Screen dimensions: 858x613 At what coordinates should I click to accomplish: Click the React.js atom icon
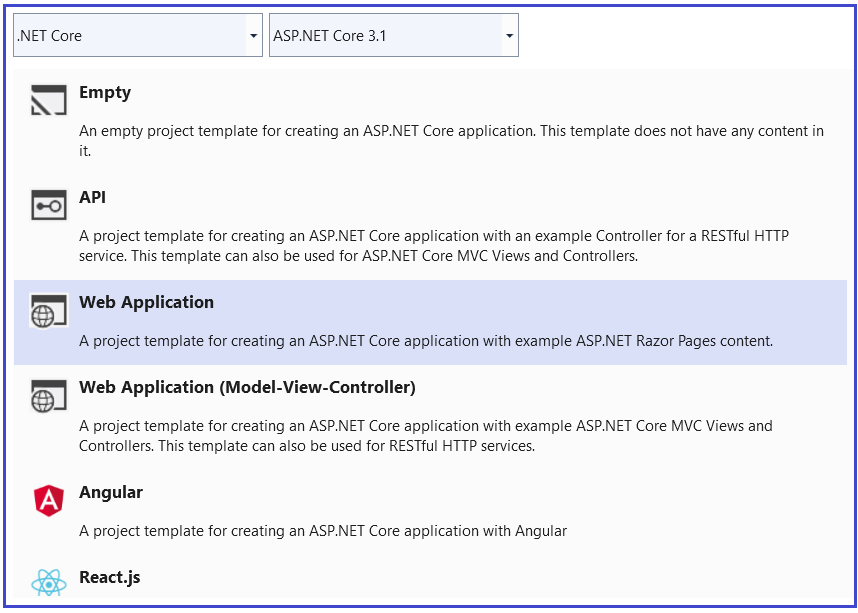(x=49, y=584)
